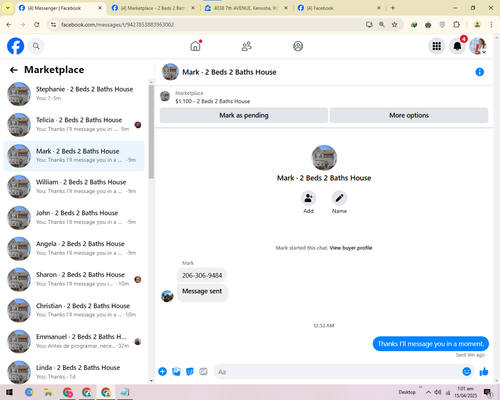Bookmark this page with star
The height and width of the screenshot is (400, 500).
[395, 25]
